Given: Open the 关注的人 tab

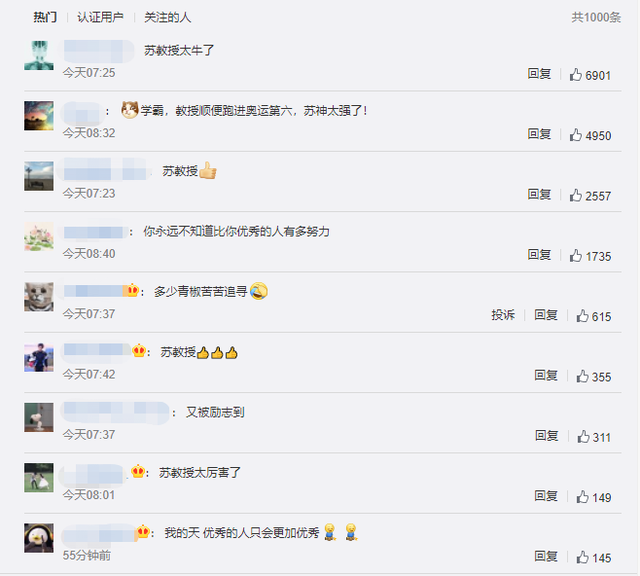Looking at the screenshot, I should click(167, 17).
